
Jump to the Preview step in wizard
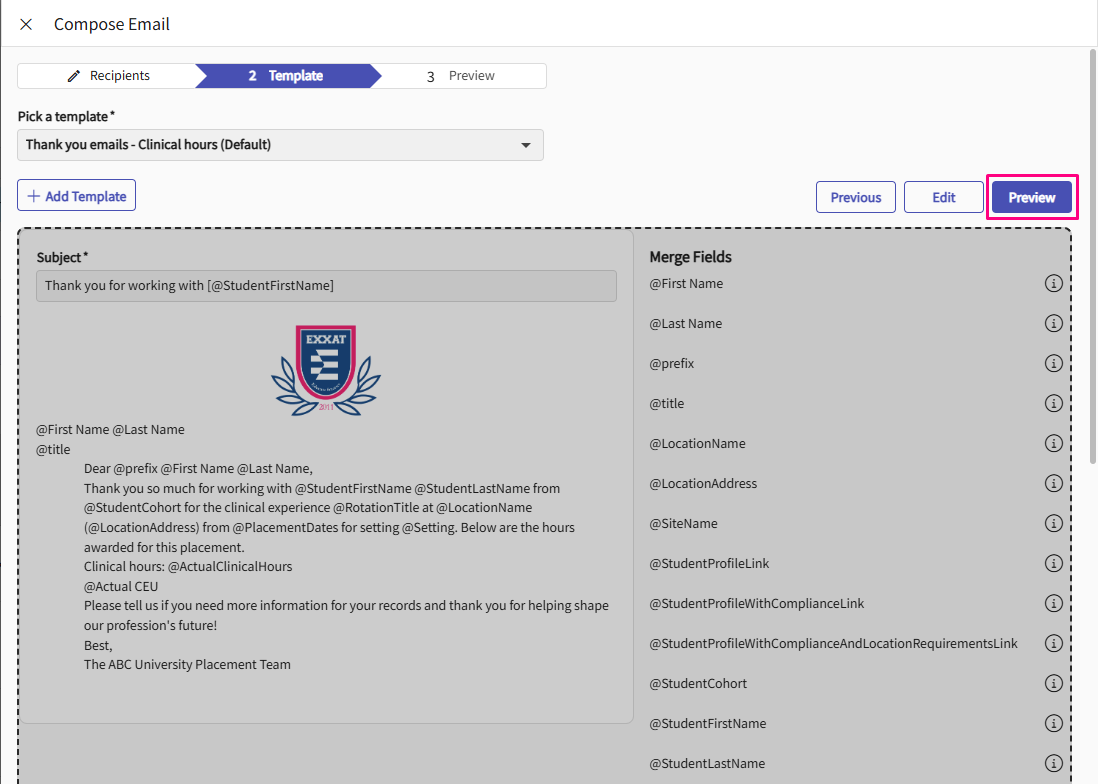tap(461, 76)
